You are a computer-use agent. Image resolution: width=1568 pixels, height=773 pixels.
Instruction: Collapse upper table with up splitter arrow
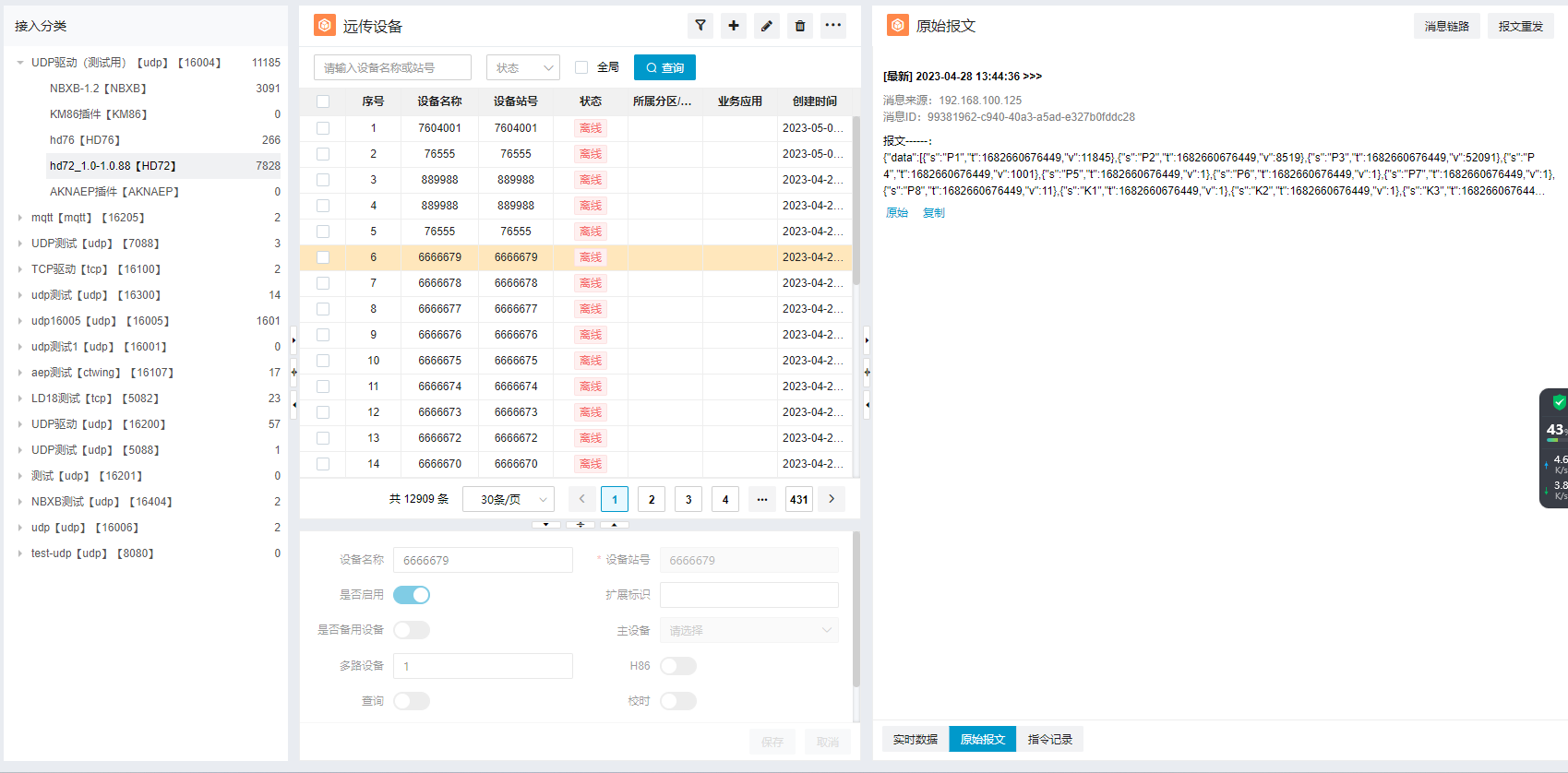[x=615, y=524]
